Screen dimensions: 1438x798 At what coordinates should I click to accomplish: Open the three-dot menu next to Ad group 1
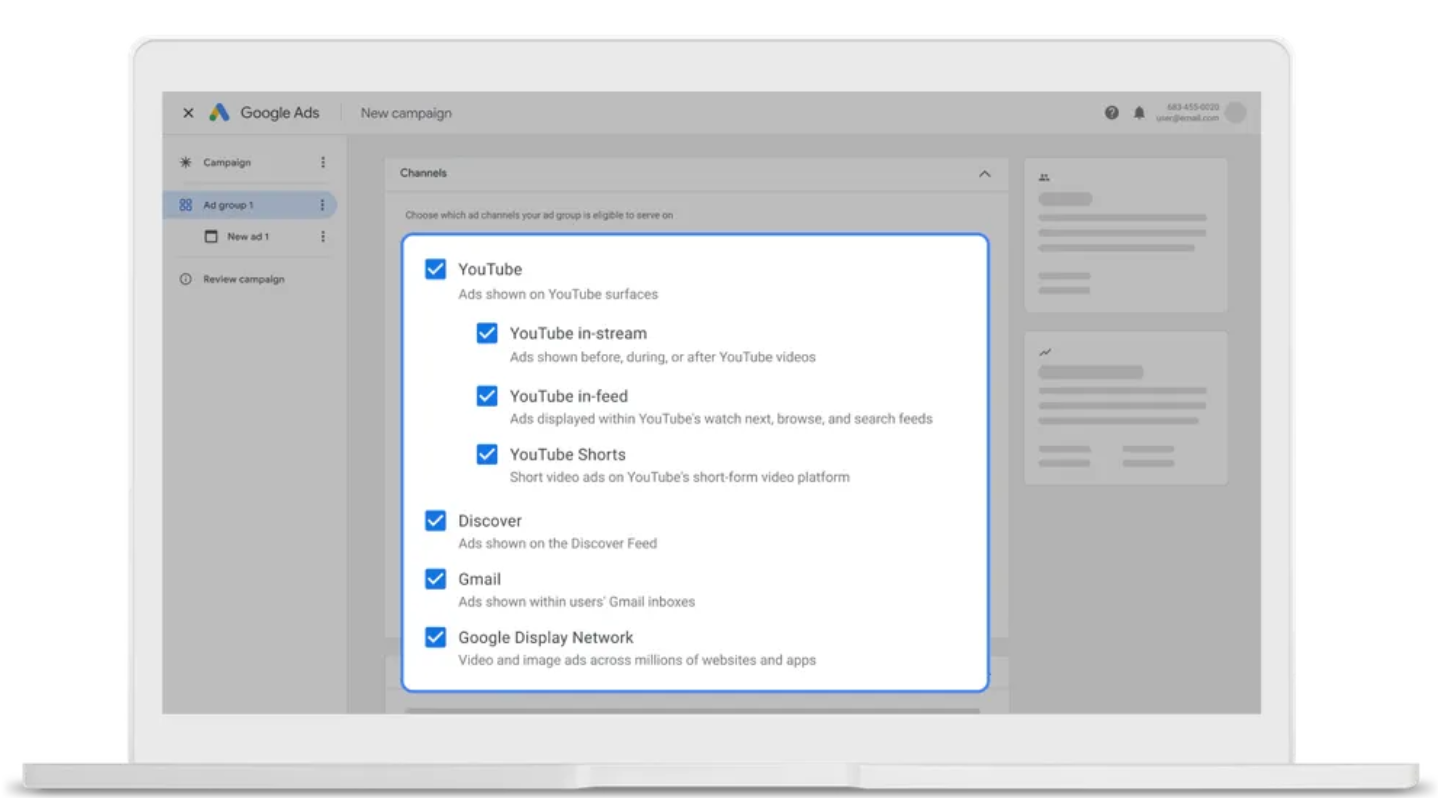pyautogui.click(x=322, y=205)
